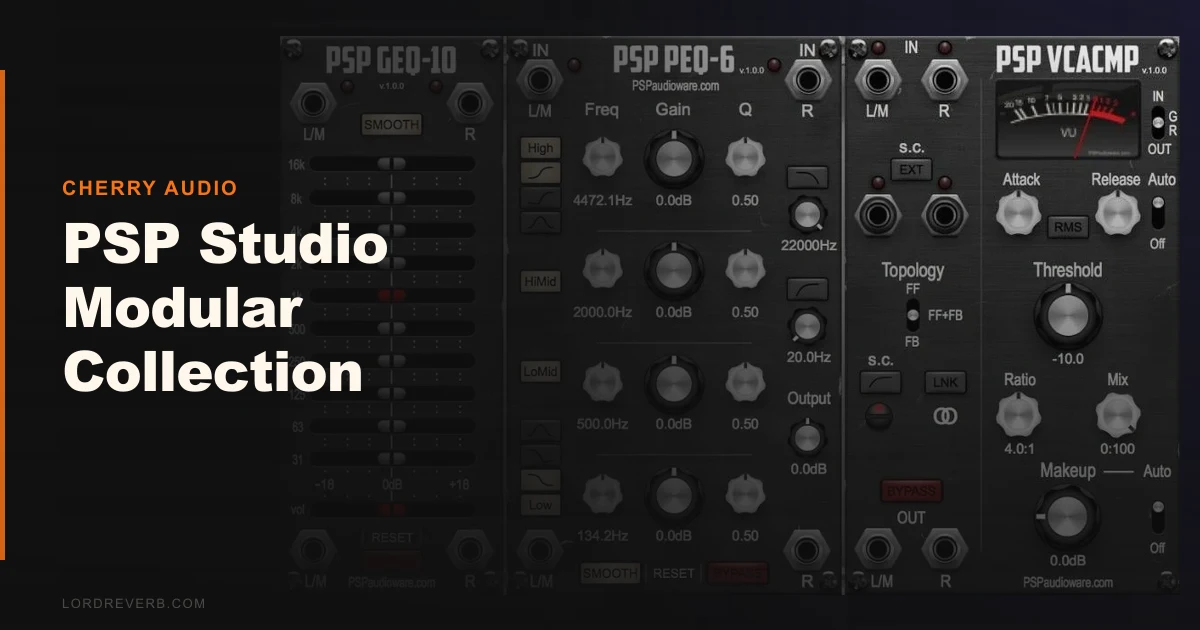
Task: Click the PEQ-6 SMOOTH button
Action: (x=610, y=573)
